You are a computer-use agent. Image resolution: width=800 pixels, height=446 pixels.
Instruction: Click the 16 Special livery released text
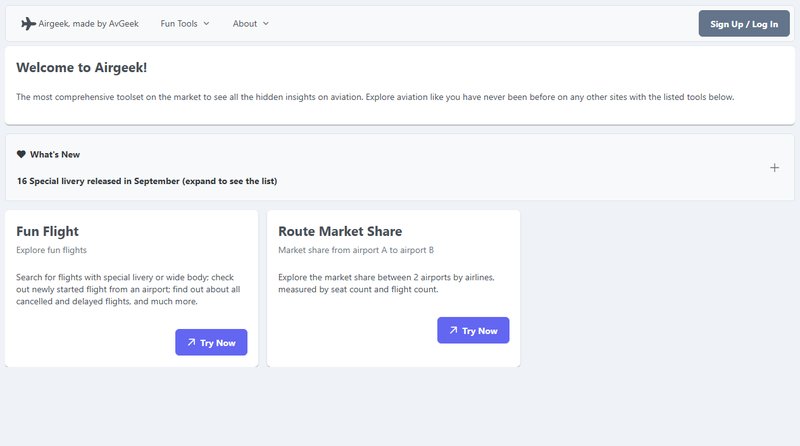click(147, 181)
